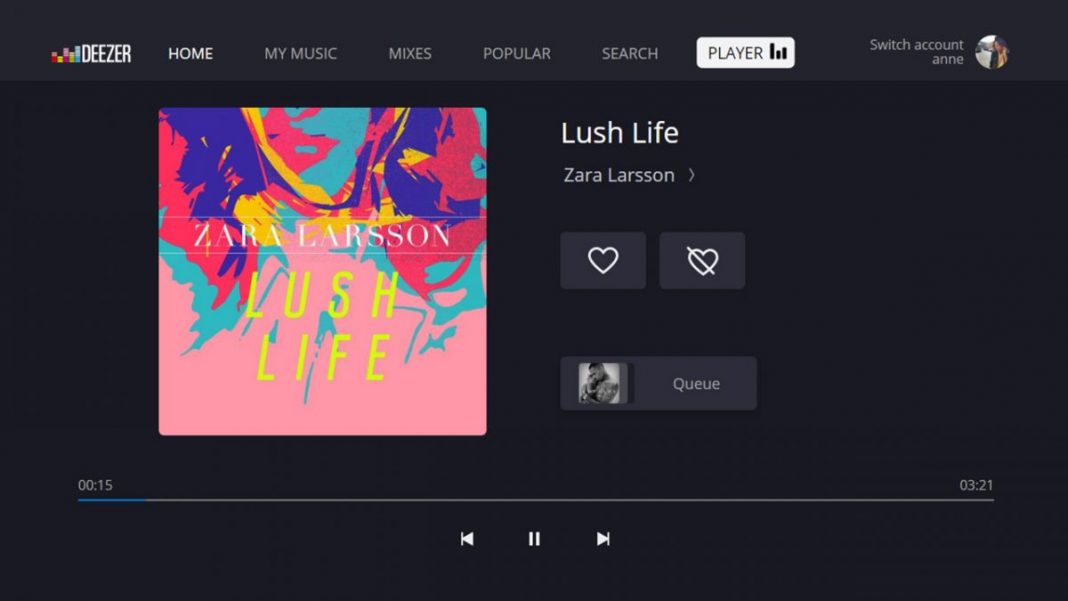Click the Deezer logo
Viewport: 1068px width, 601px height.
[91, 54]
